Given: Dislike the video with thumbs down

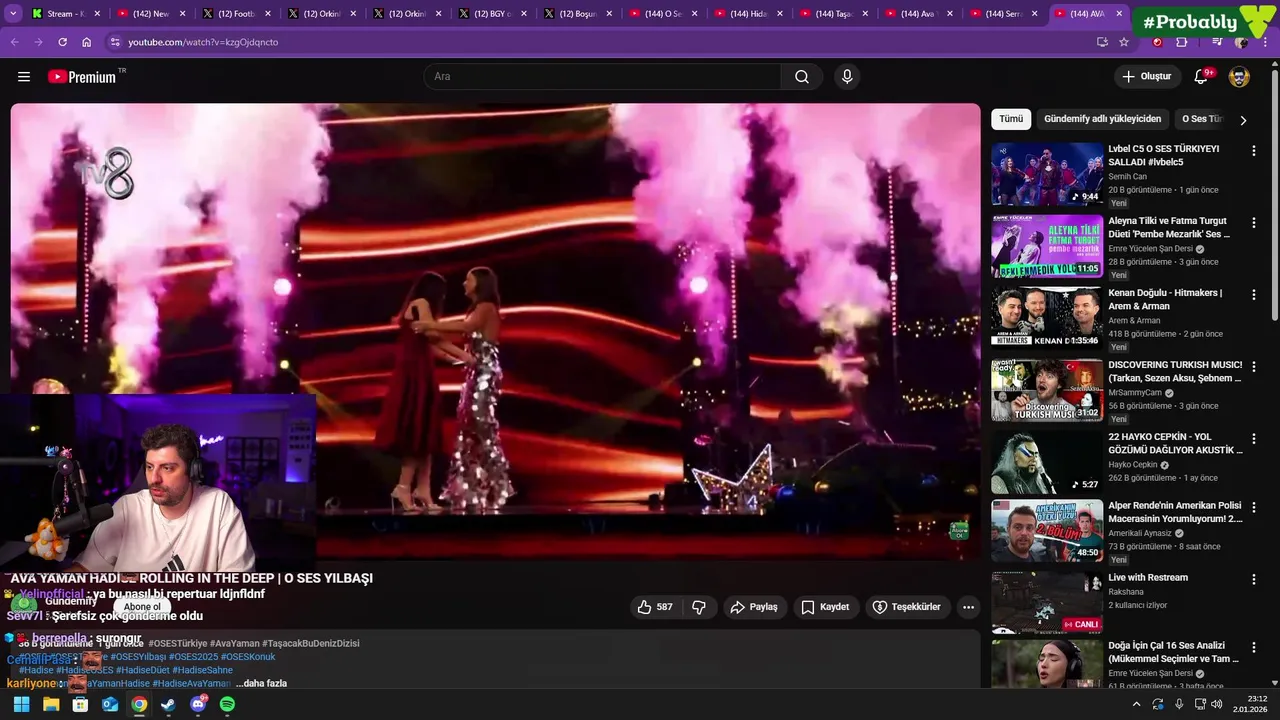Looking at the screenshot, I should (699, 607).
